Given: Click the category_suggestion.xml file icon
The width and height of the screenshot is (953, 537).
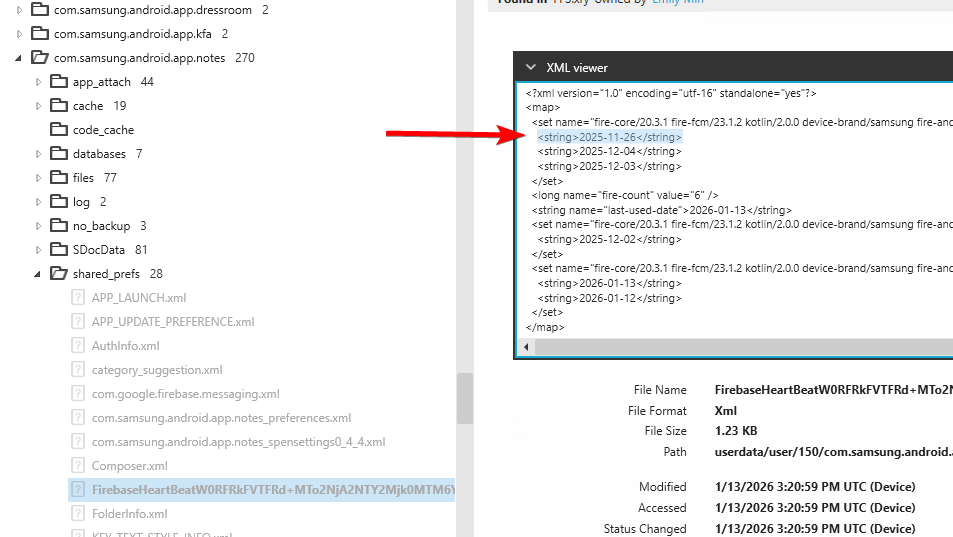Looking at the screenshot, I should (x=78, y=369).
